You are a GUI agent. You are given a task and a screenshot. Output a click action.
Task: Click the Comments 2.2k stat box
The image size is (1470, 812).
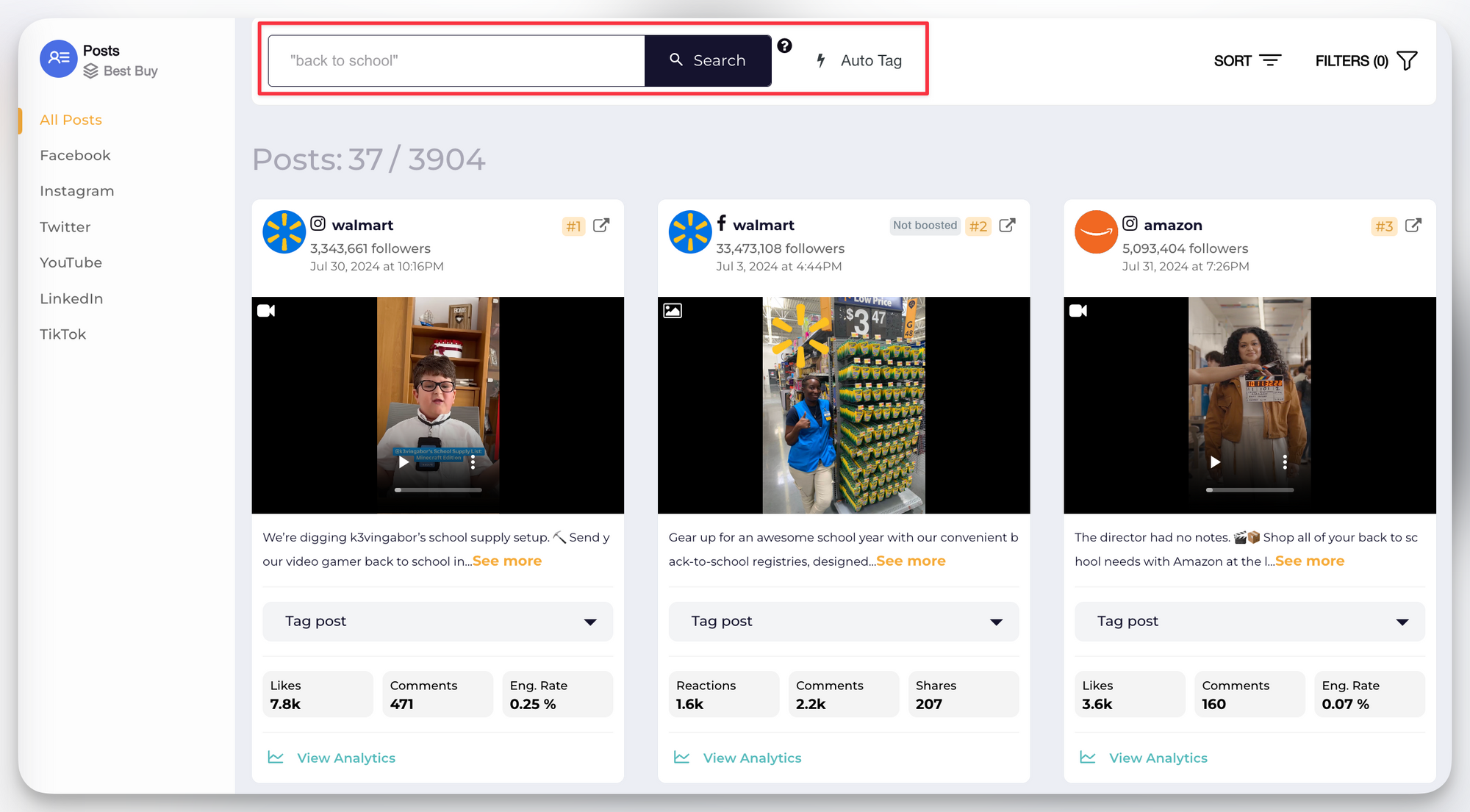[x=844, y=694]
